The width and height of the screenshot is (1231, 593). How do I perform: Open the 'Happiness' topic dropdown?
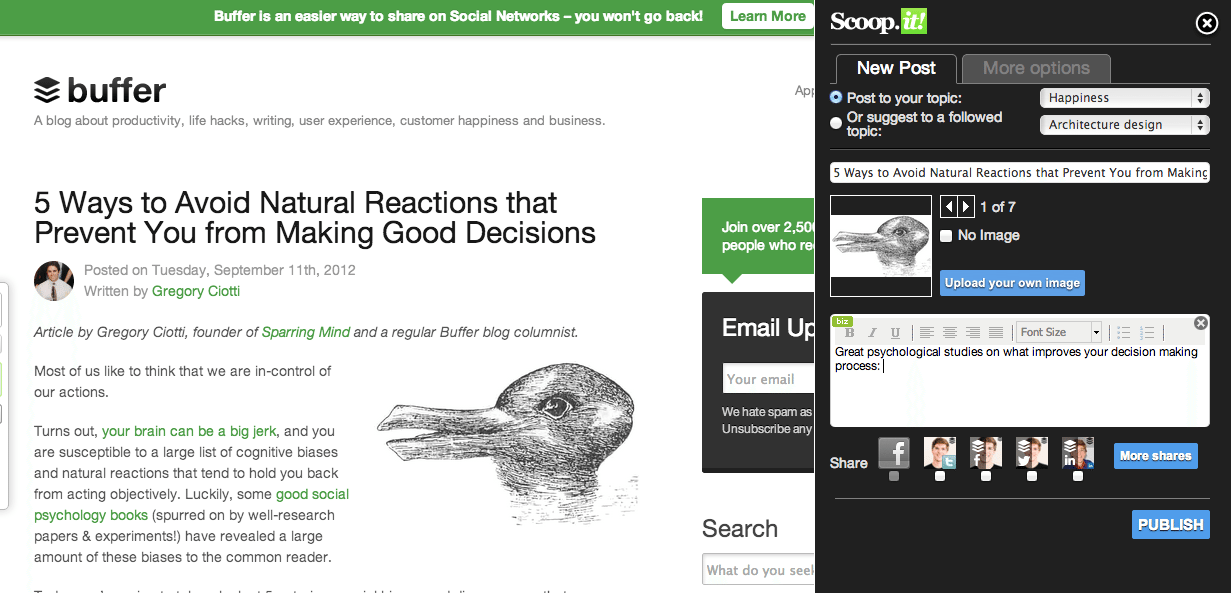point(1125,98)
